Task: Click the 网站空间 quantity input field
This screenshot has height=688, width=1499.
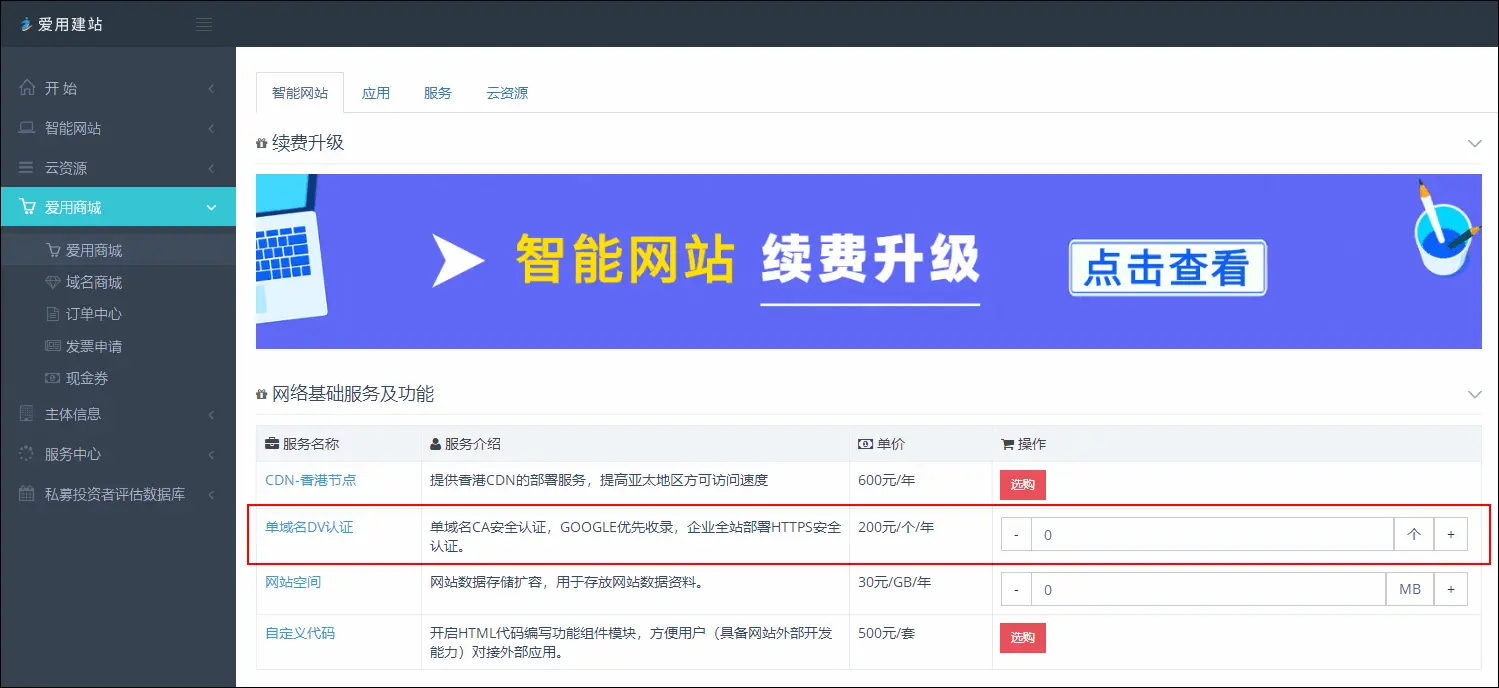Action: pos(1208,590)
